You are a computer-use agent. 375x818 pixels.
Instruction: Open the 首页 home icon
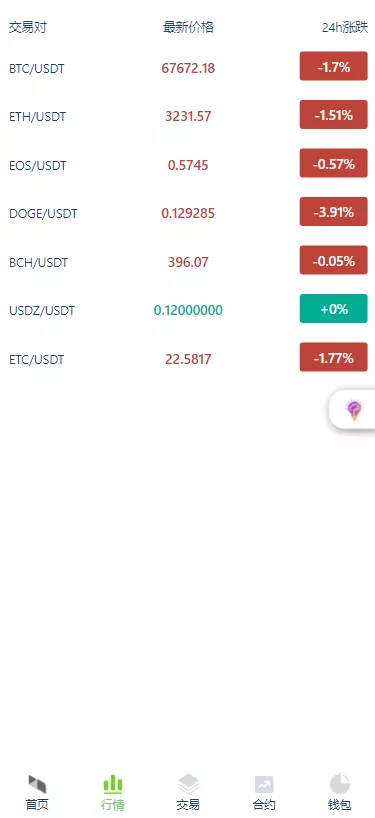tap(38, 784)
